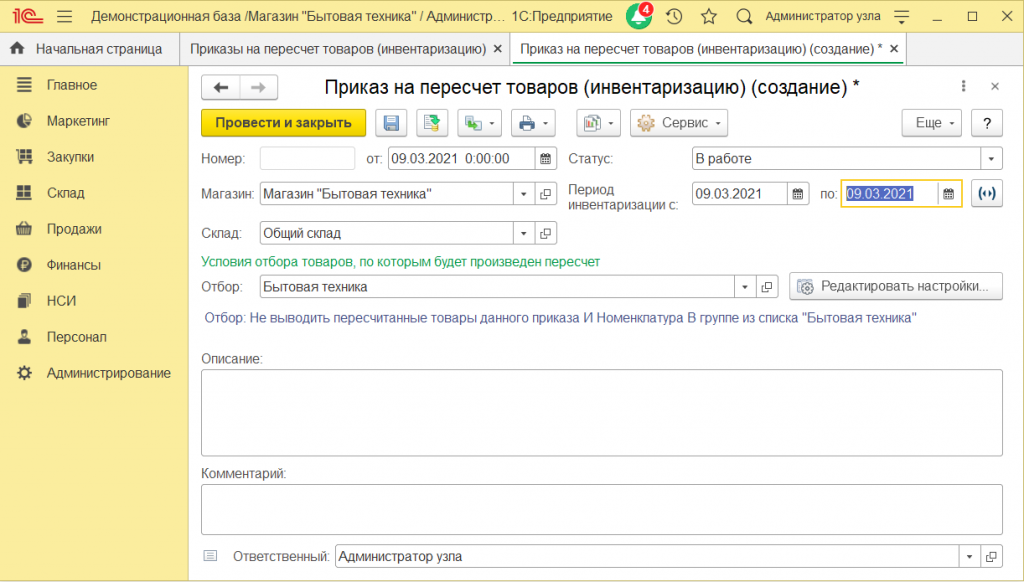Open the Еще menu
The image size is (1024, 582).
click(x=932, y=123)
